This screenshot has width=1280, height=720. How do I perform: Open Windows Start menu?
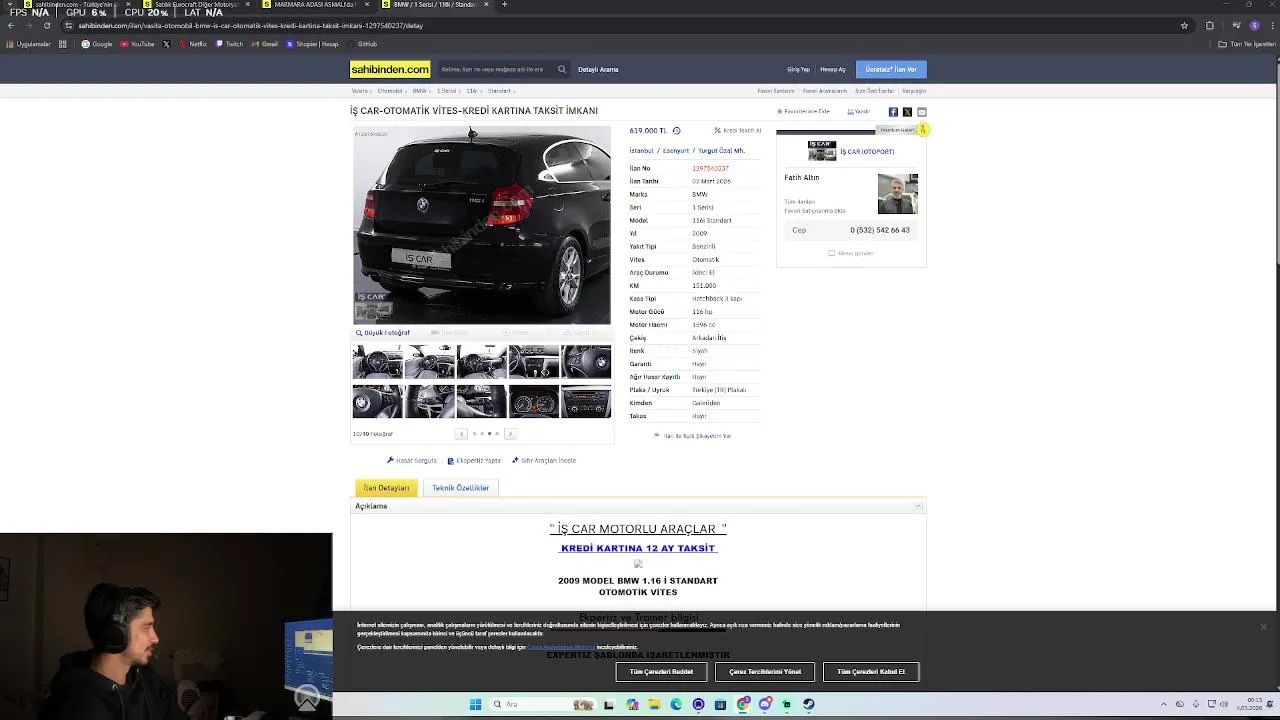point(476,704)
